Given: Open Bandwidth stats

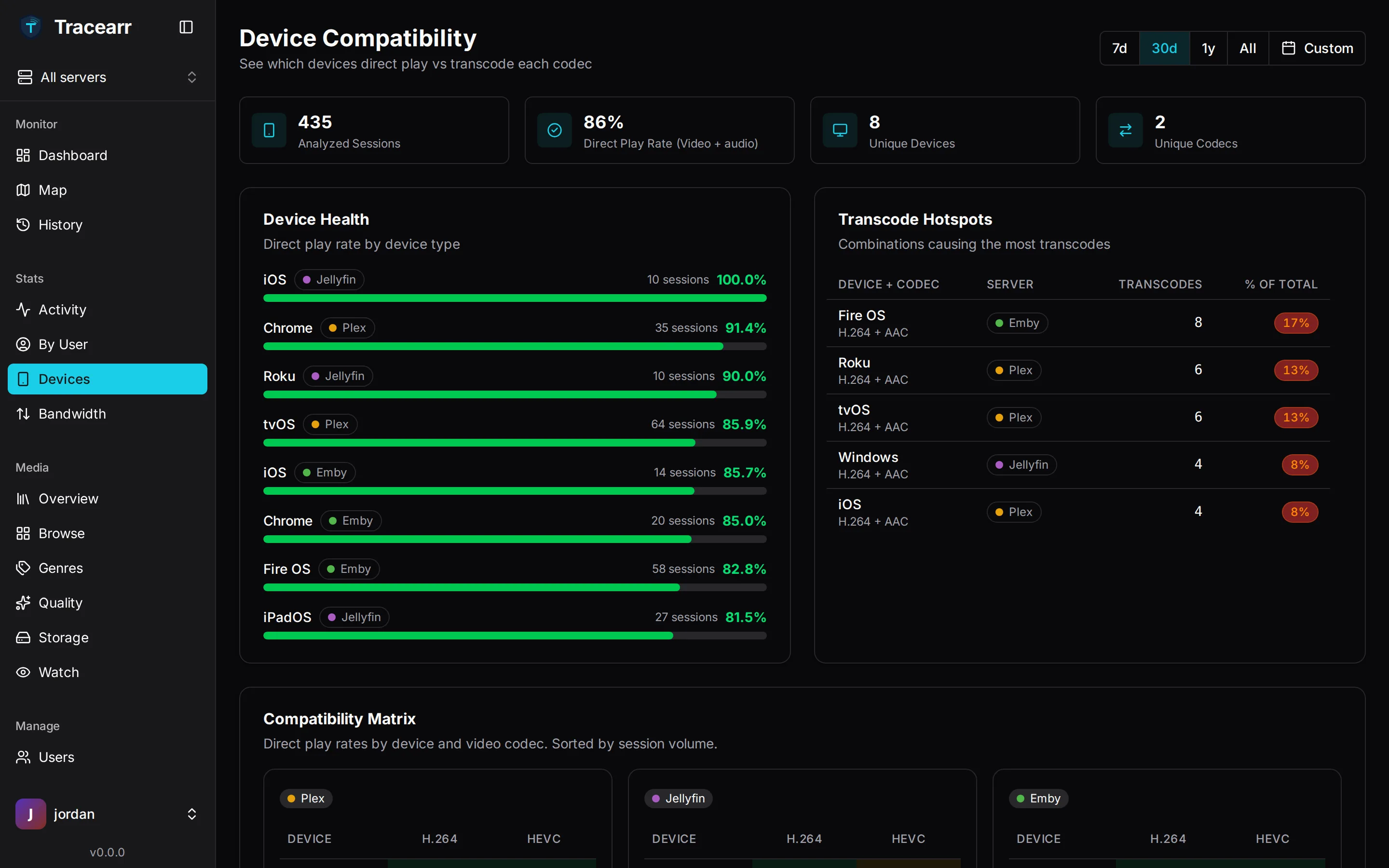Looking at the screenshot, I should click(x=108, y=414).
